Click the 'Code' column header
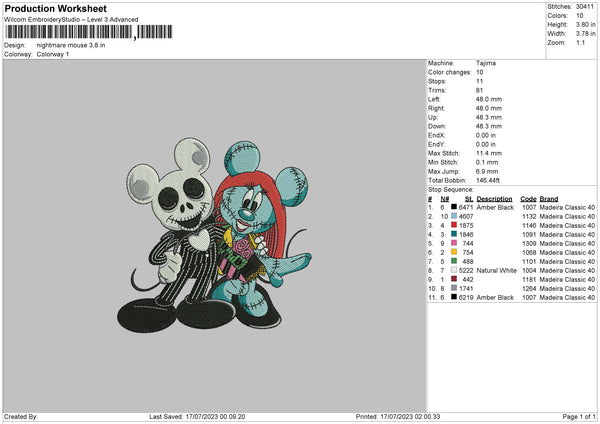Screen dimensions: 600x424 point(528,199)
